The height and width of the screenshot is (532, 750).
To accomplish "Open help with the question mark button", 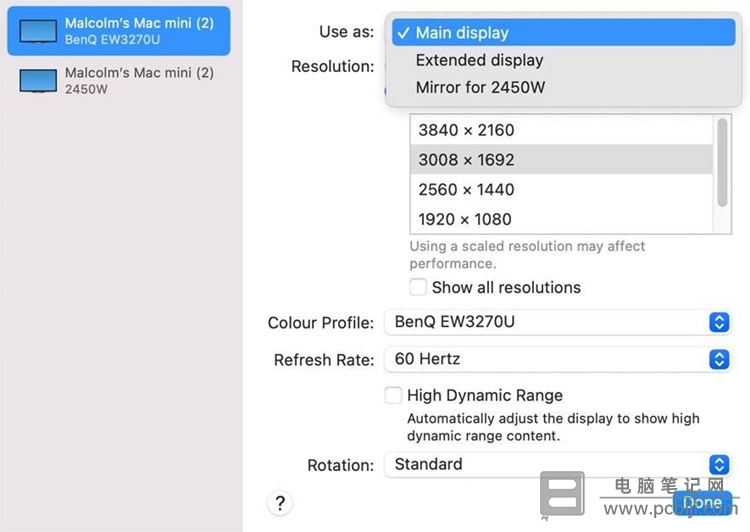I will [x=280, y=503].
